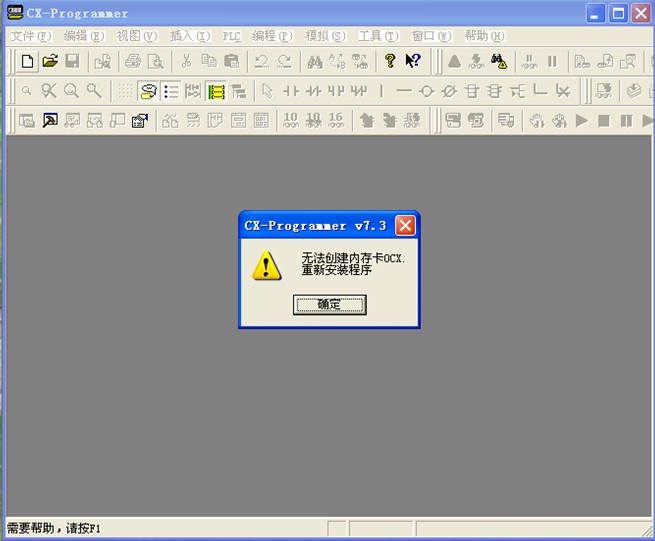
Task: Expand the 视图(V) menu
Action: point(136,36)
